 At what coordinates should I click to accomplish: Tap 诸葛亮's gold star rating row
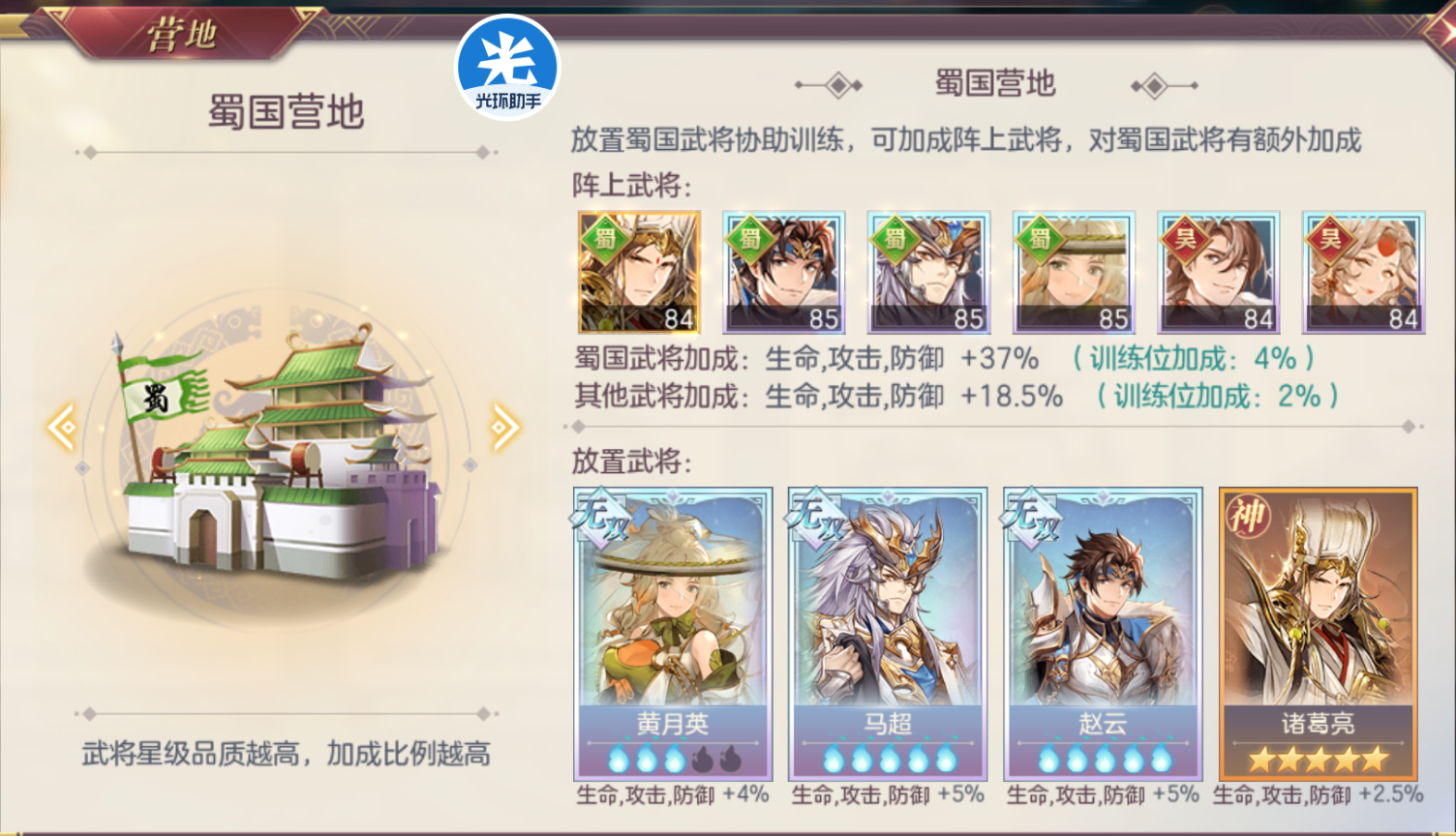[1318, 759]
